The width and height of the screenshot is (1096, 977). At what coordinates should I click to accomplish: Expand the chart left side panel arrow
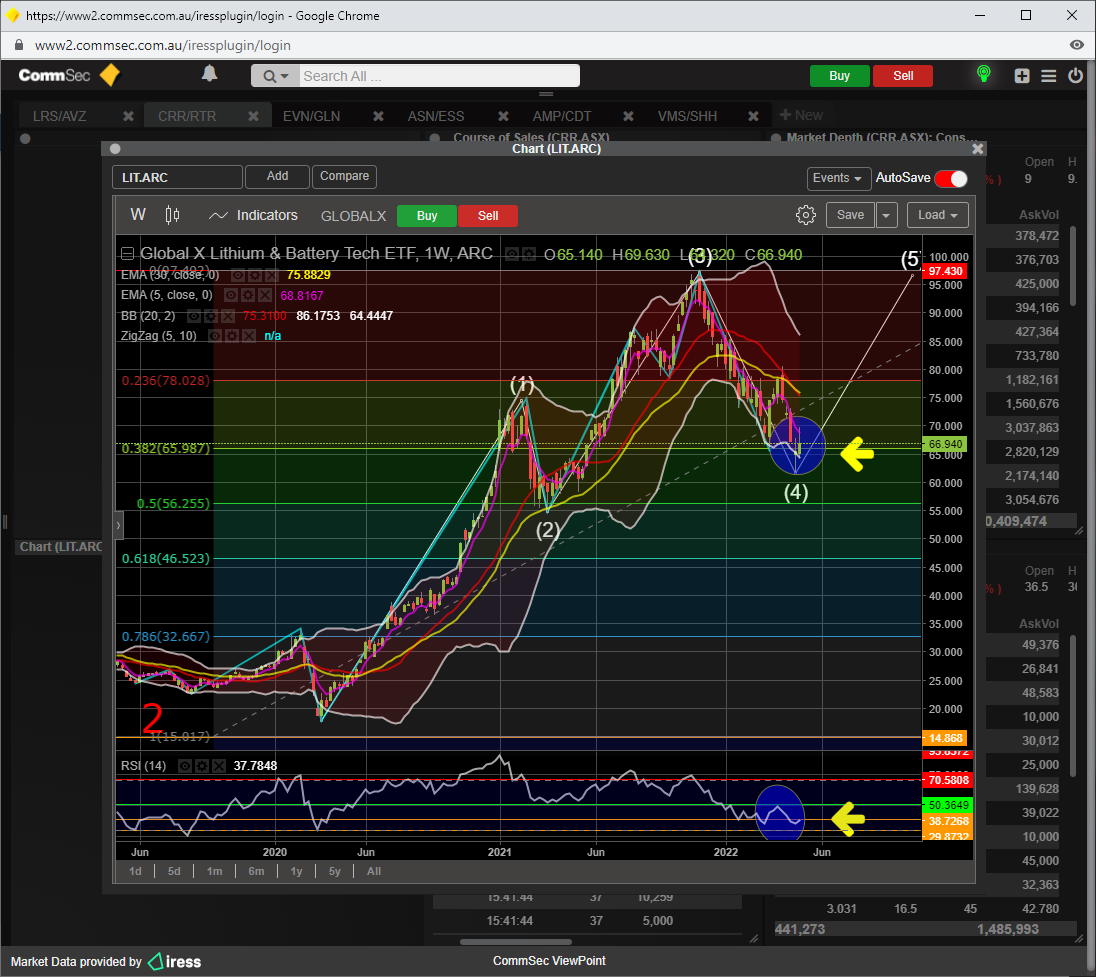point(119,525)
